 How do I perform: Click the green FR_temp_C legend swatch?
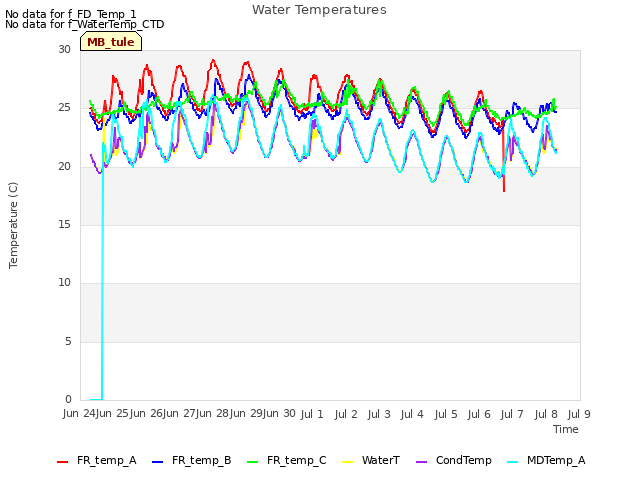click(253, 462)
